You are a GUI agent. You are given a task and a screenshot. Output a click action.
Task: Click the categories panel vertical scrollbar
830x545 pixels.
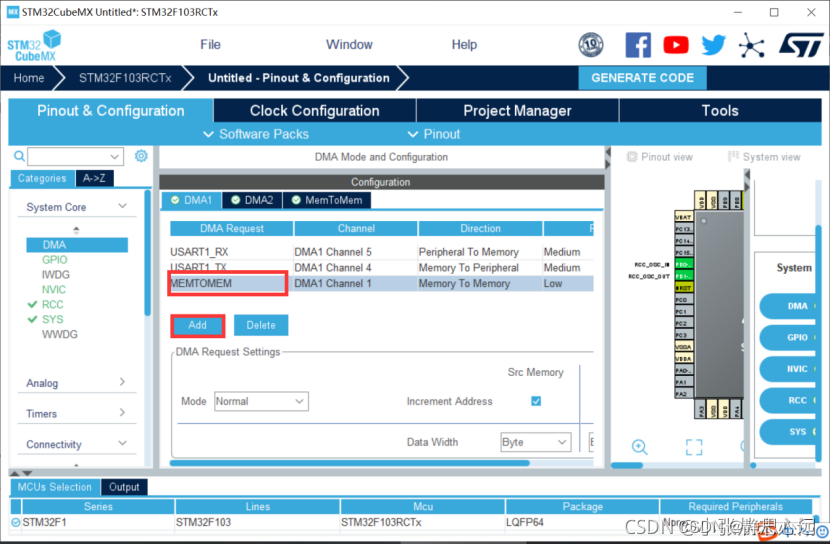click(x=148, y=254)
